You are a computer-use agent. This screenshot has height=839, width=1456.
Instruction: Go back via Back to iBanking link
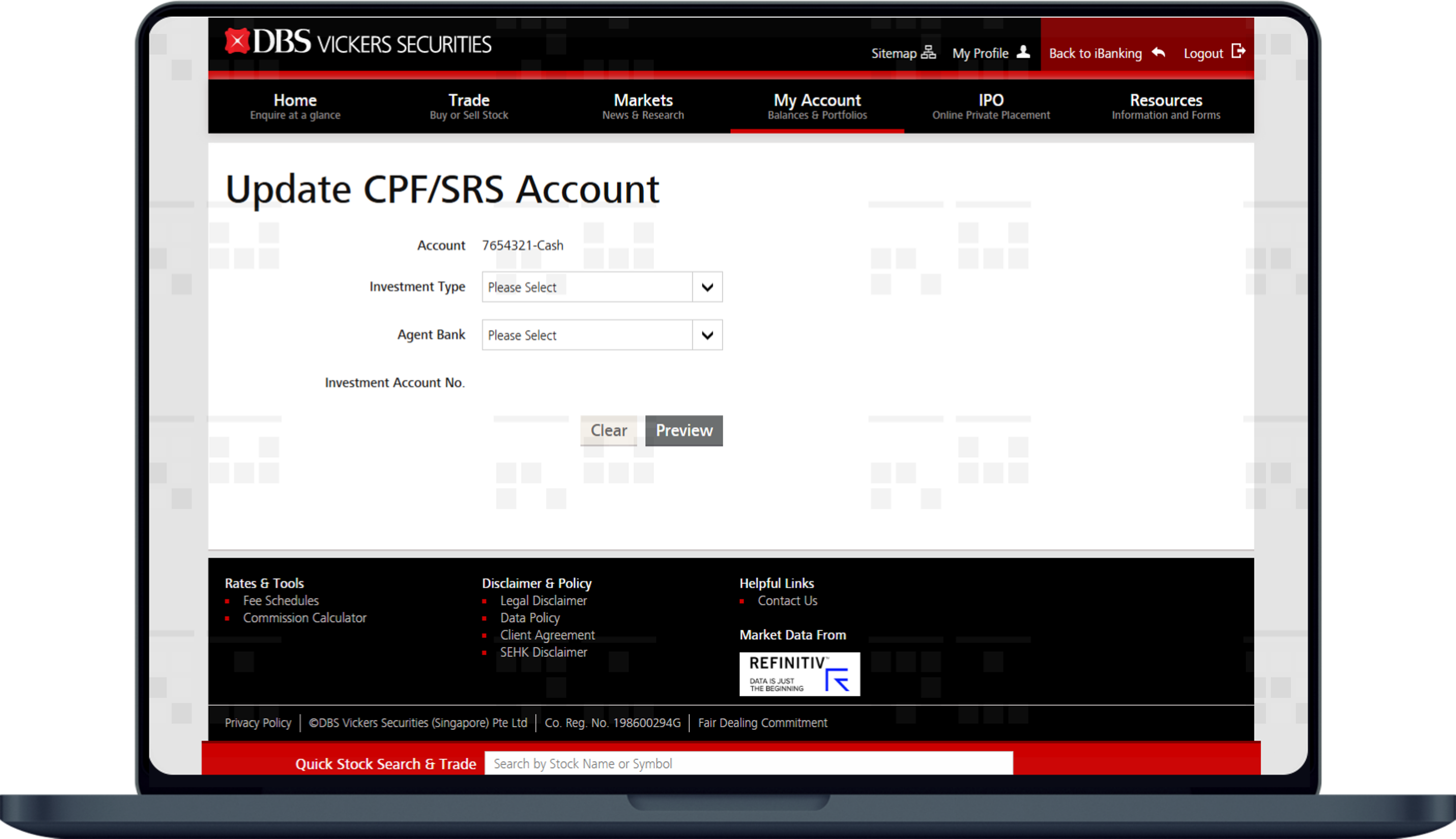click(1095, 54)
